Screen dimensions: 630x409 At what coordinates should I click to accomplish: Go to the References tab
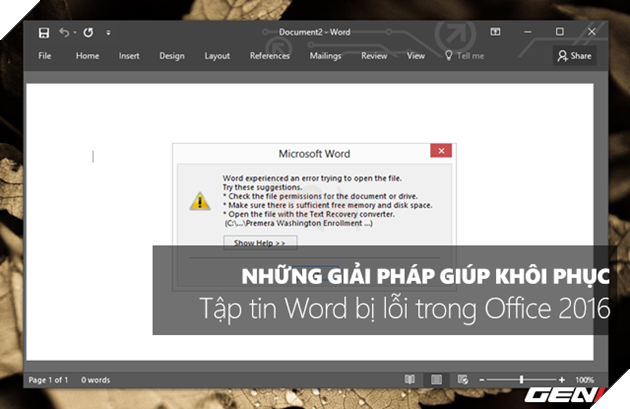tap(270, 56)
